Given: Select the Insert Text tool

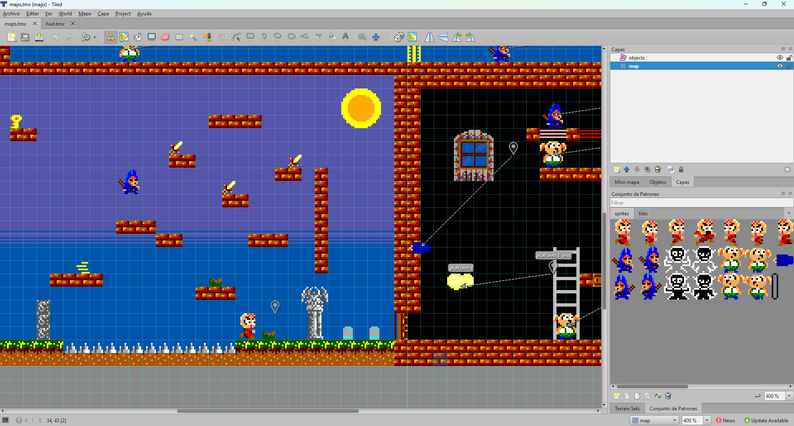Looking at the screenshot, I should [x=345, y=37].
